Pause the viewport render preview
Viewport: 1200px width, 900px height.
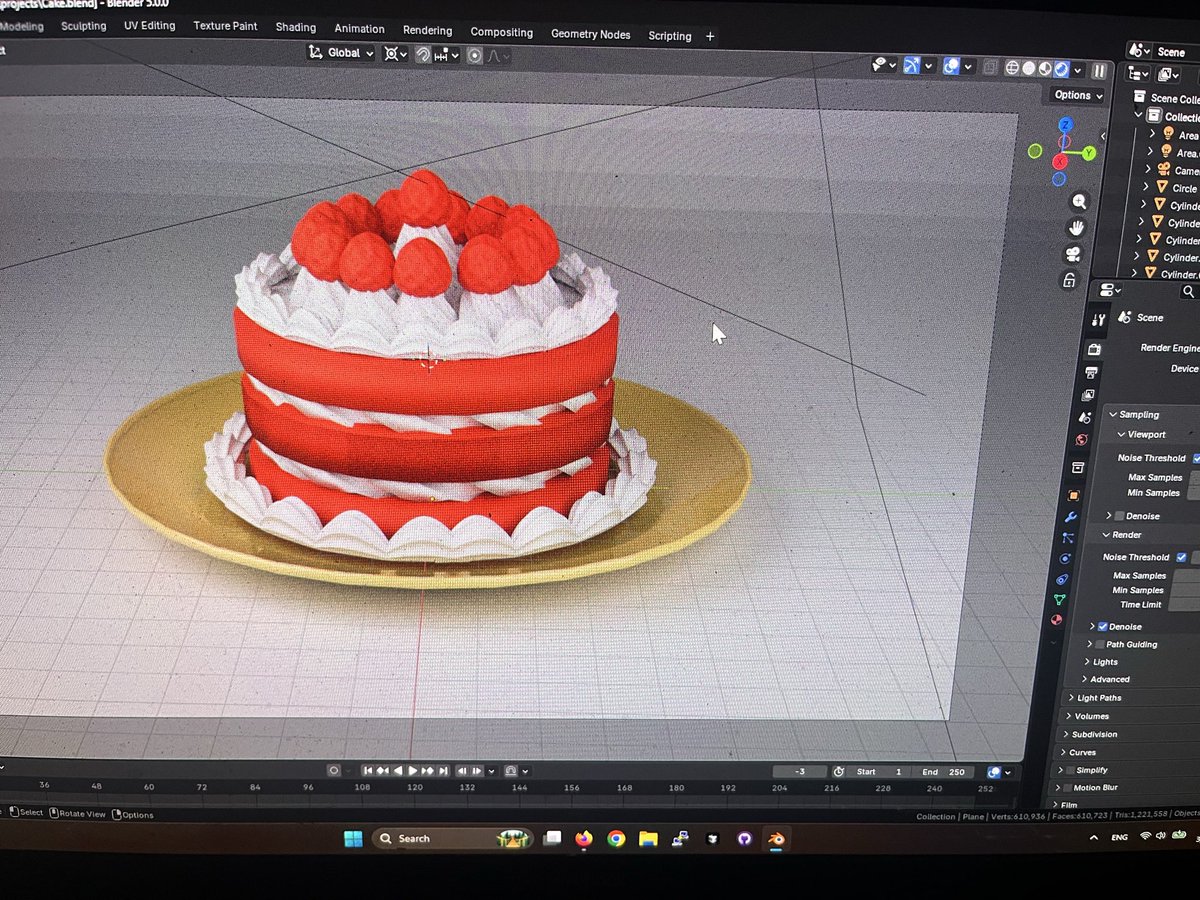tap(1099, 71)
